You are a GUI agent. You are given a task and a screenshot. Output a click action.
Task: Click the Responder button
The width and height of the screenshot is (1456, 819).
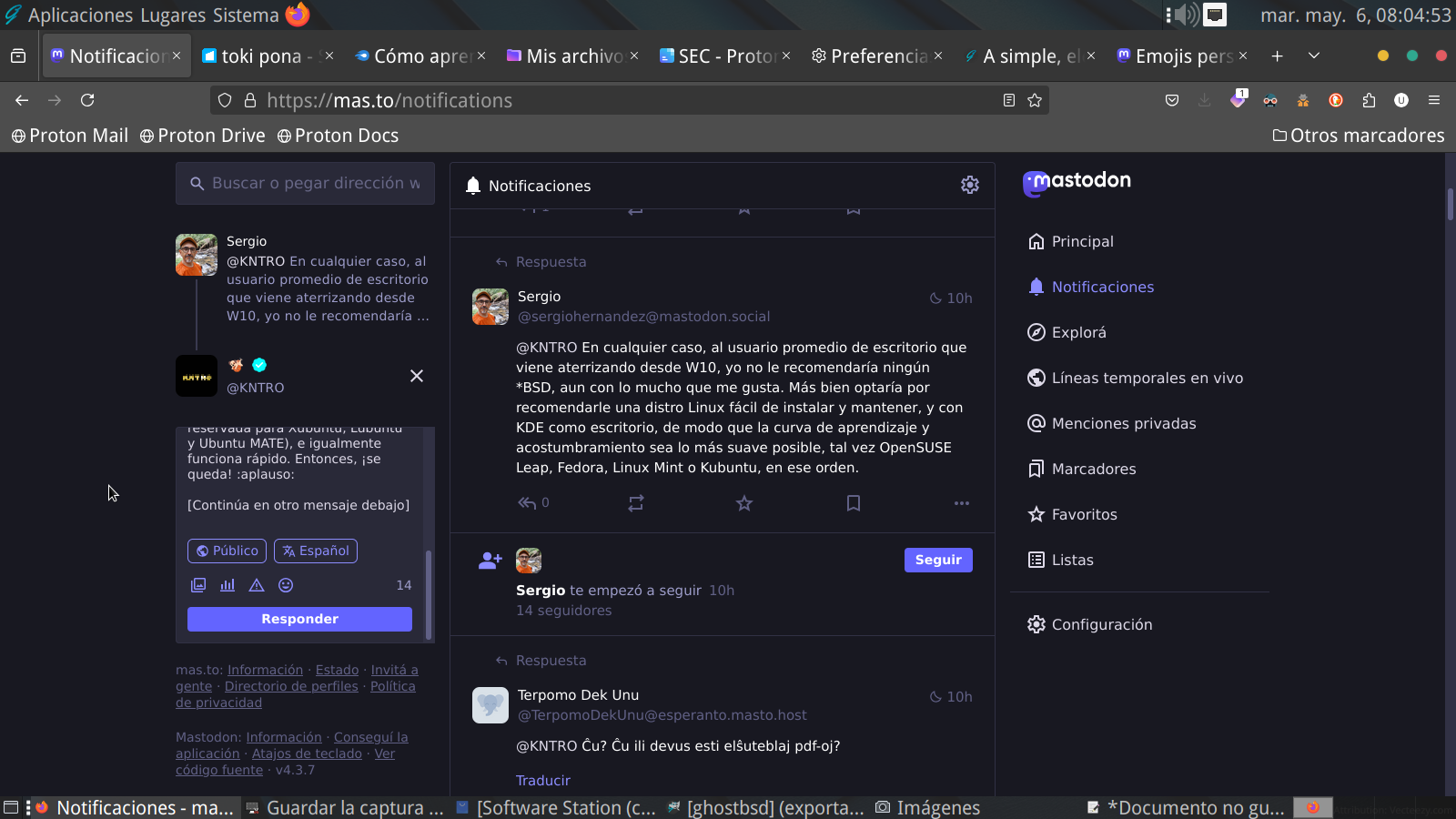[x=299, y=619]
